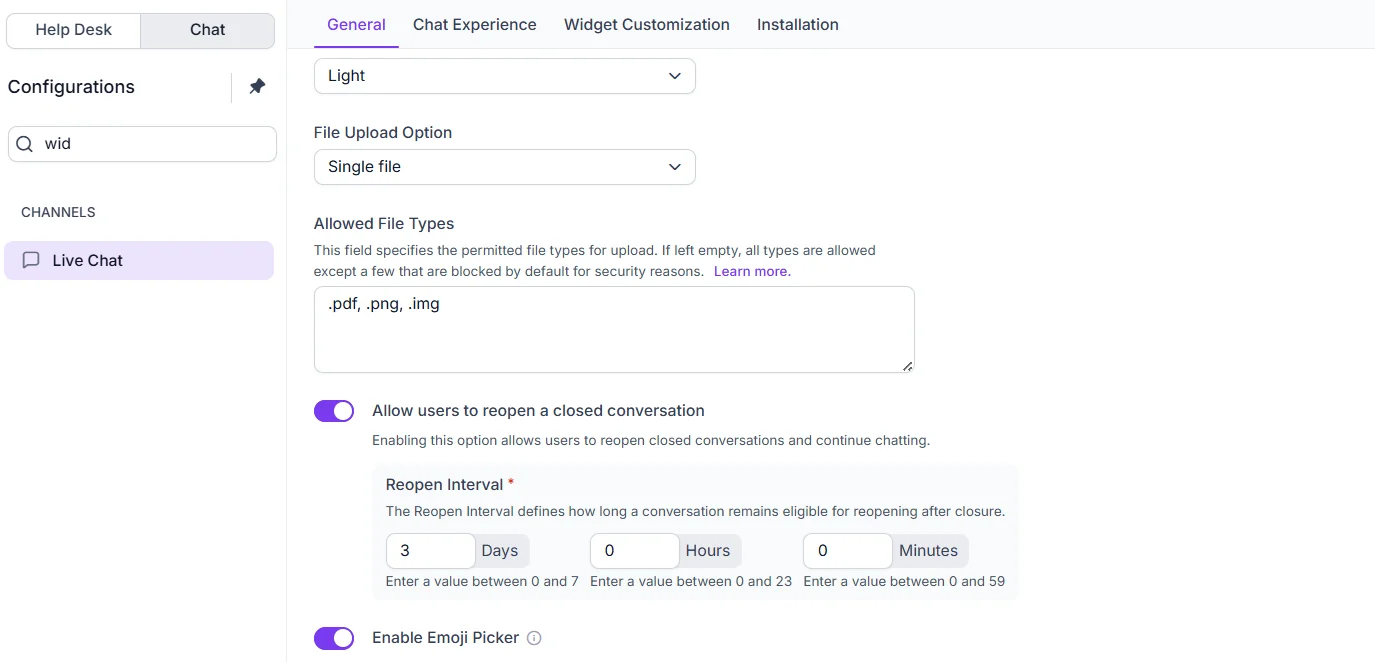The width and height of the screenshot is (1375, 662).
Task: Click the search magnifier icon
Action: click(x=25, y=144)
